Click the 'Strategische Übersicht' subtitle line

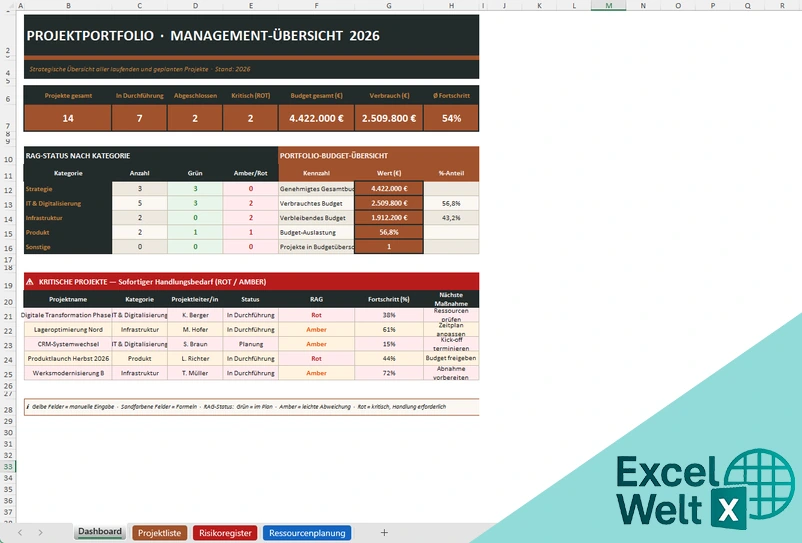(x=140, y=69)
